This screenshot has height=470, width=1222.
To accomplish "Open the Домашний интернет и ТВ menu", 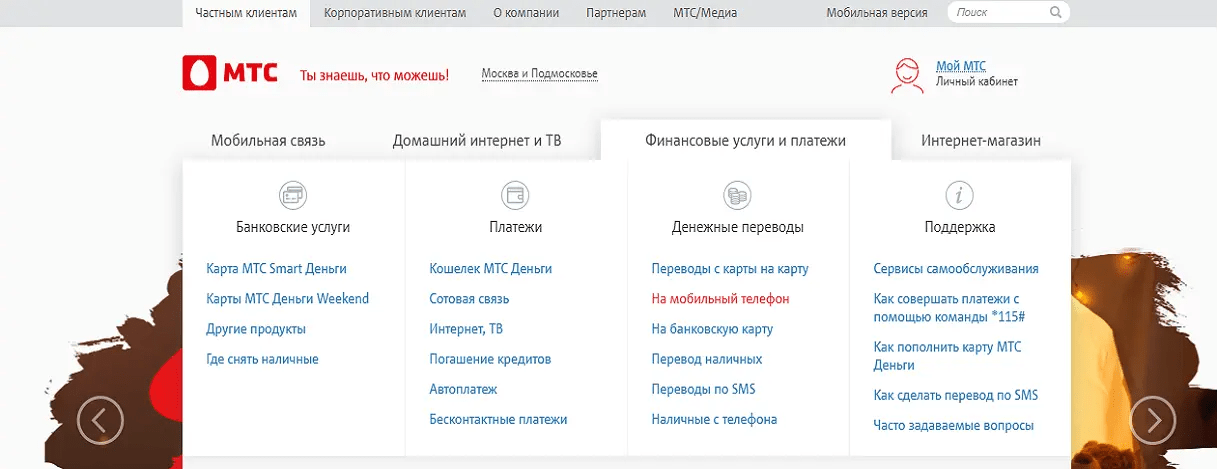I will (477, 141).
